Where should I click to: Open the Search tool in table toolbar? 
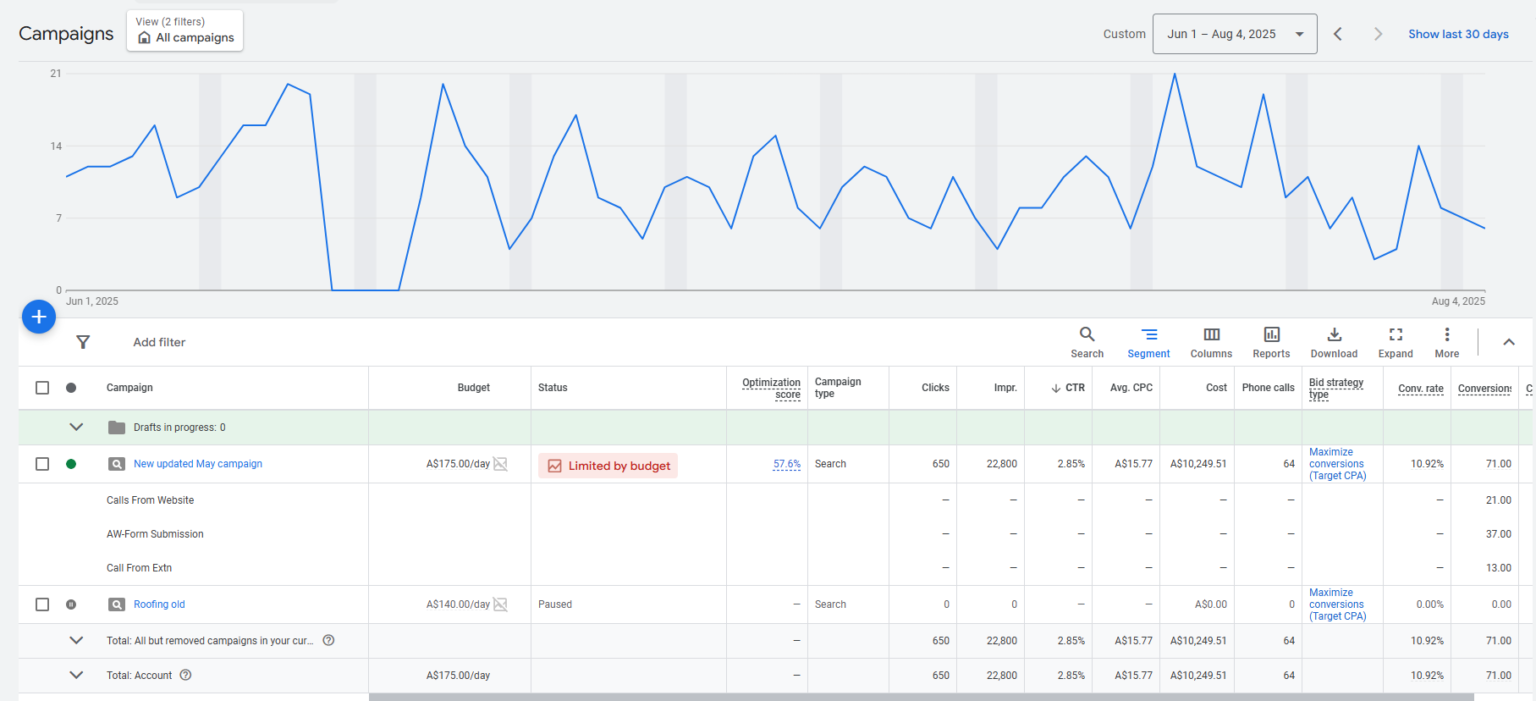tap(1086, 341)
